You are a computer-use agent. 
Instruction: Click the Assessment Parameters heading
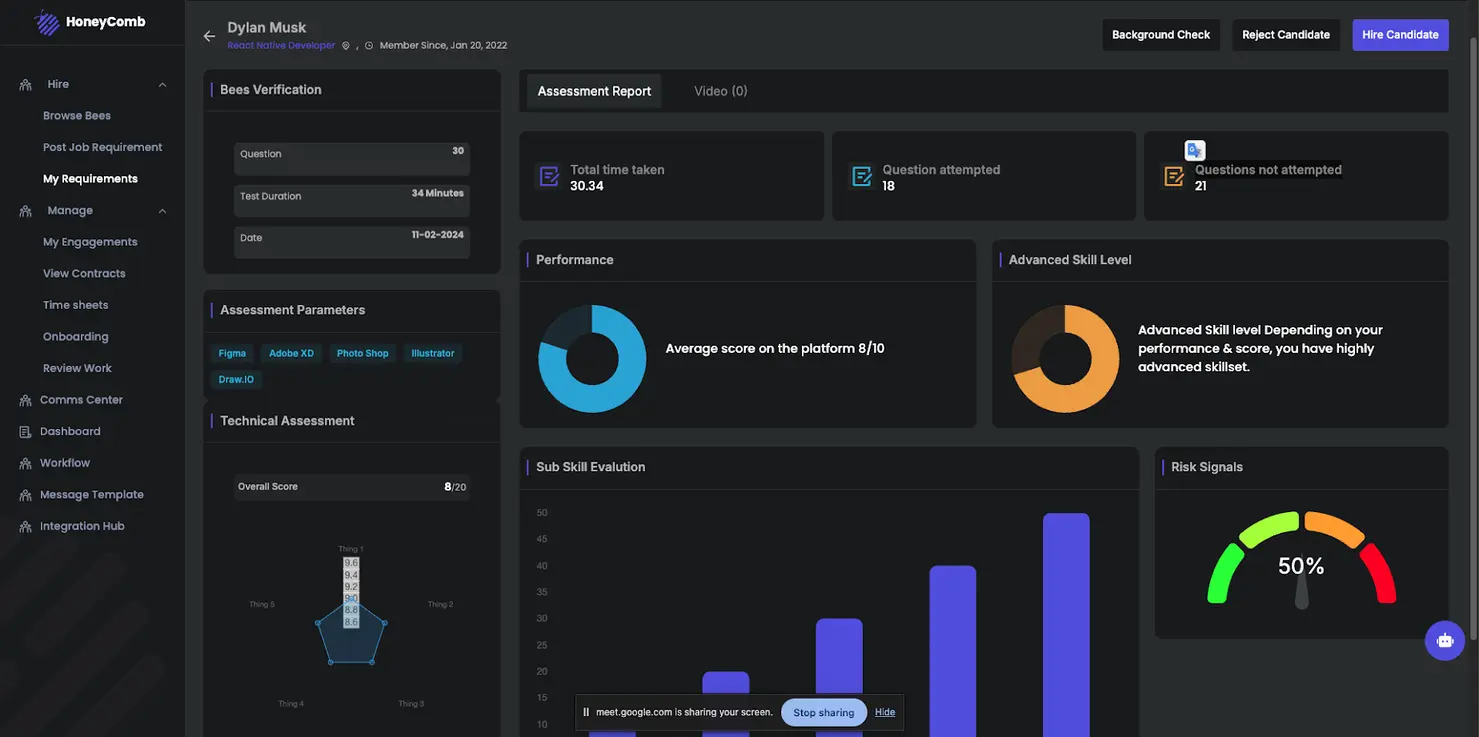(292, 310)
